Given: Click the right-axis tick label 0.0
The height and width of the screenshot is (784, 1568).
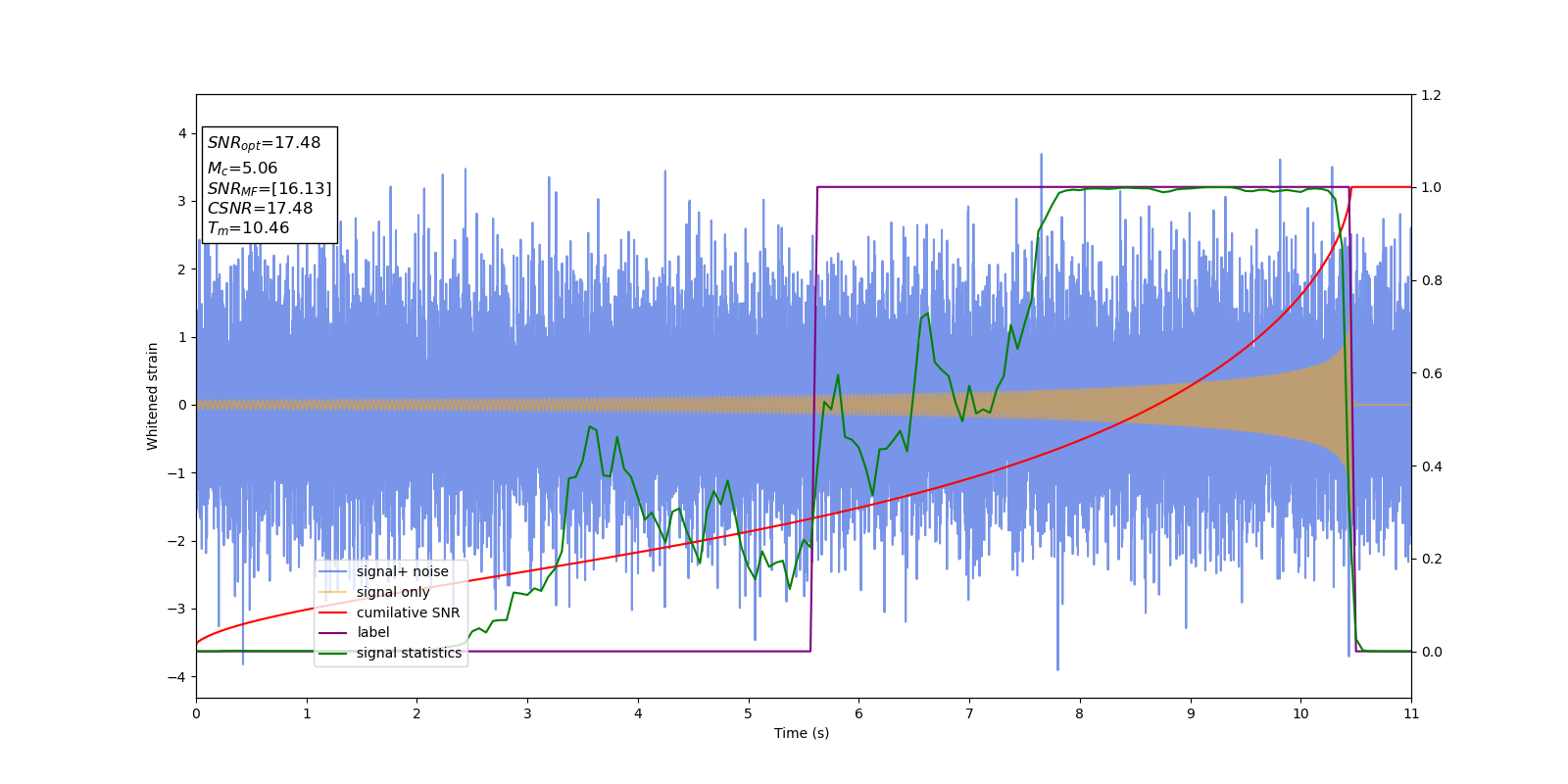Looking at the screenshot, I should (x=1431, y=652).
